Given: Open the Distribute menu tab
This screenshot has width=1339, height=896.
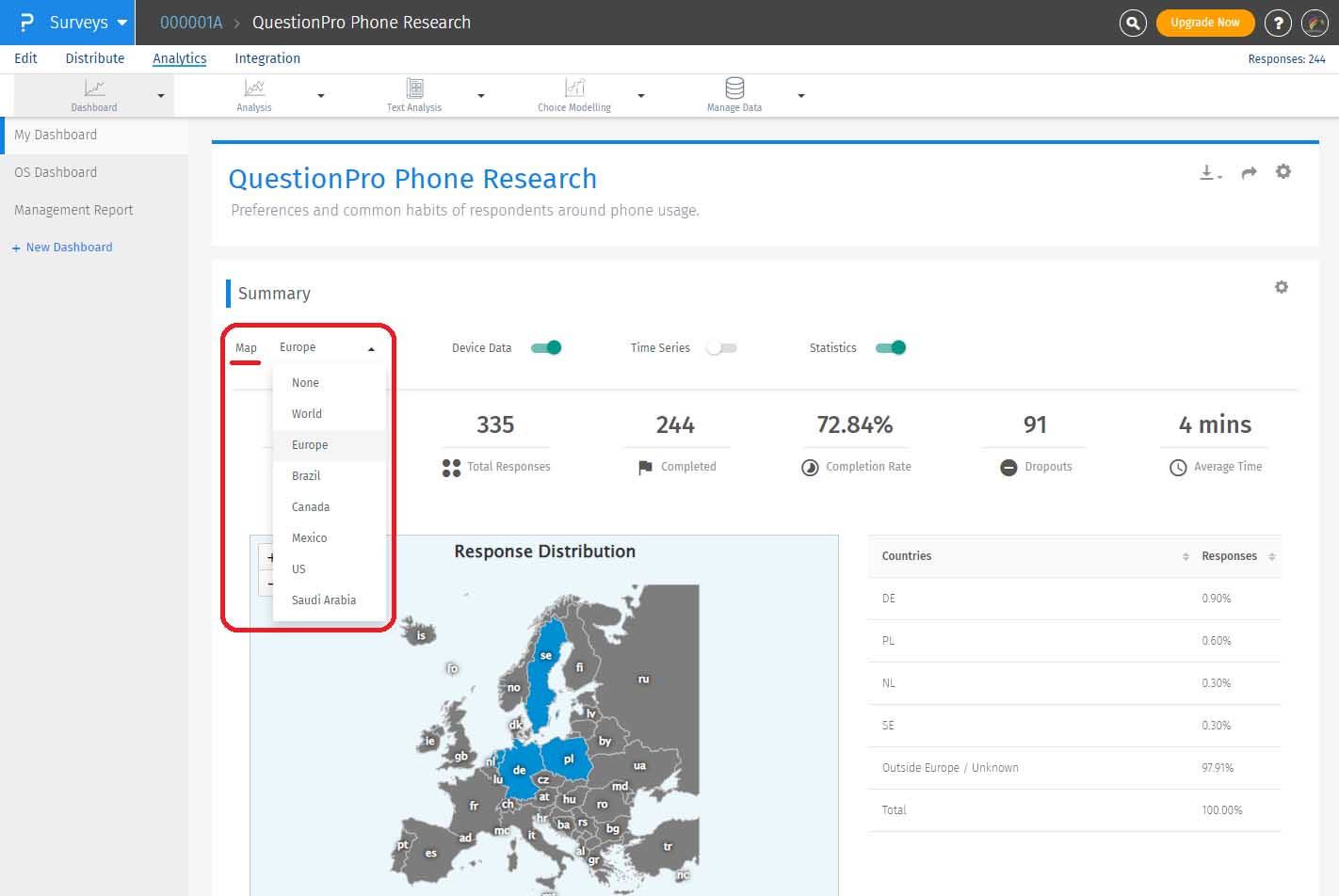Looking at the screenshot, I should tap(95, 58).
